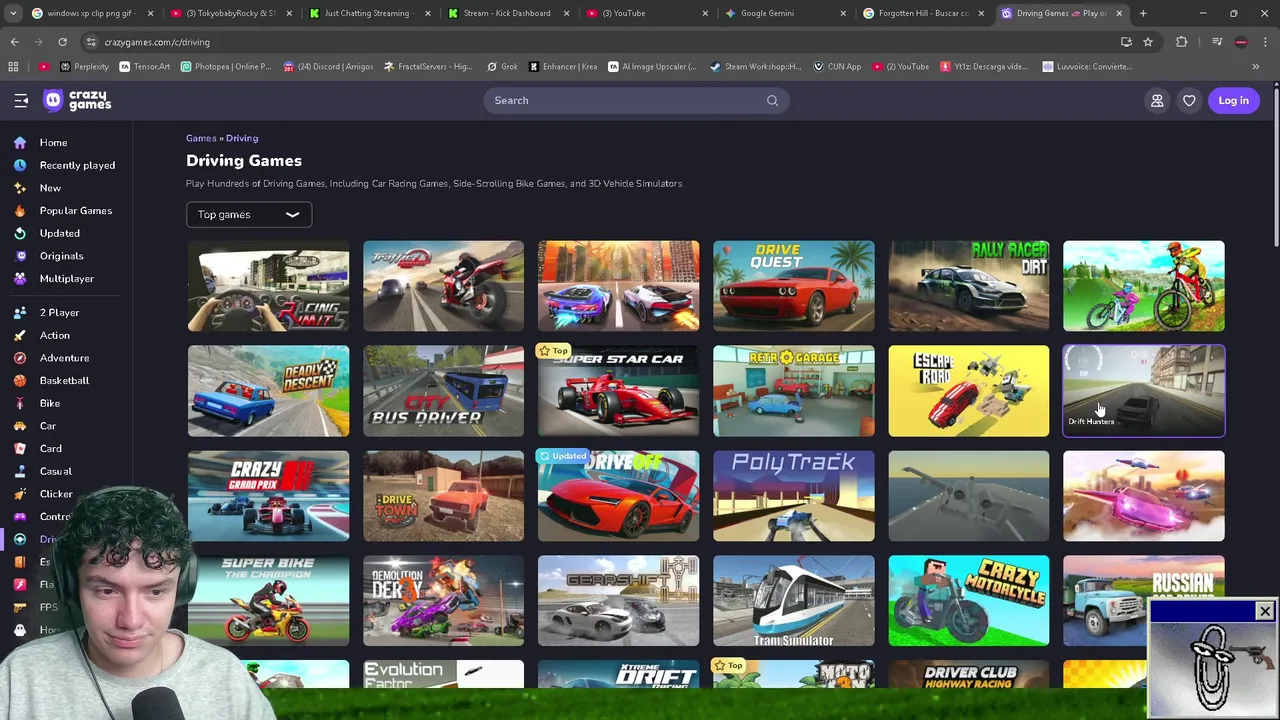Viewport: 1280px width, 720px height.
Task: Open the Rally Racer Dirt thumbnail
Action: click(x=968, y=286)
